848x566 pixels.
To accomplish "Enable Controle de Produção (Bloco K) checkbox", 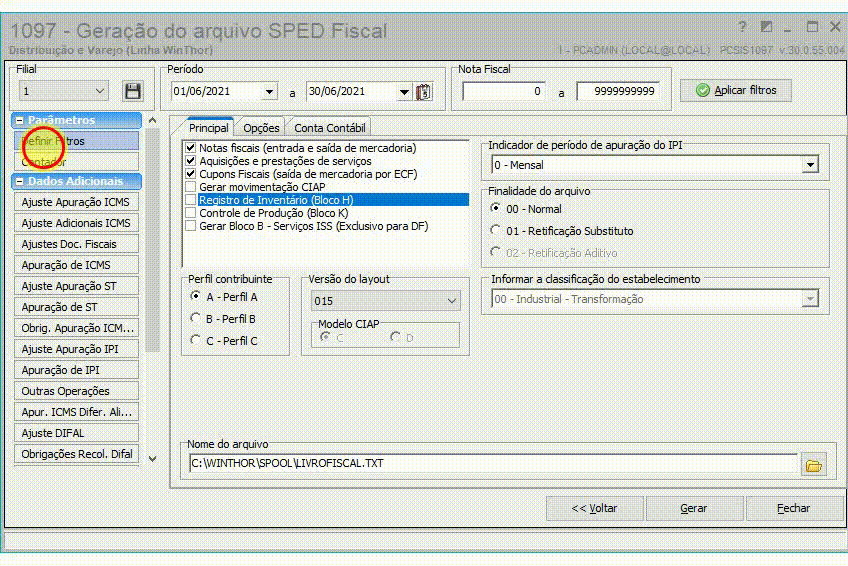I will click(190, 212).
